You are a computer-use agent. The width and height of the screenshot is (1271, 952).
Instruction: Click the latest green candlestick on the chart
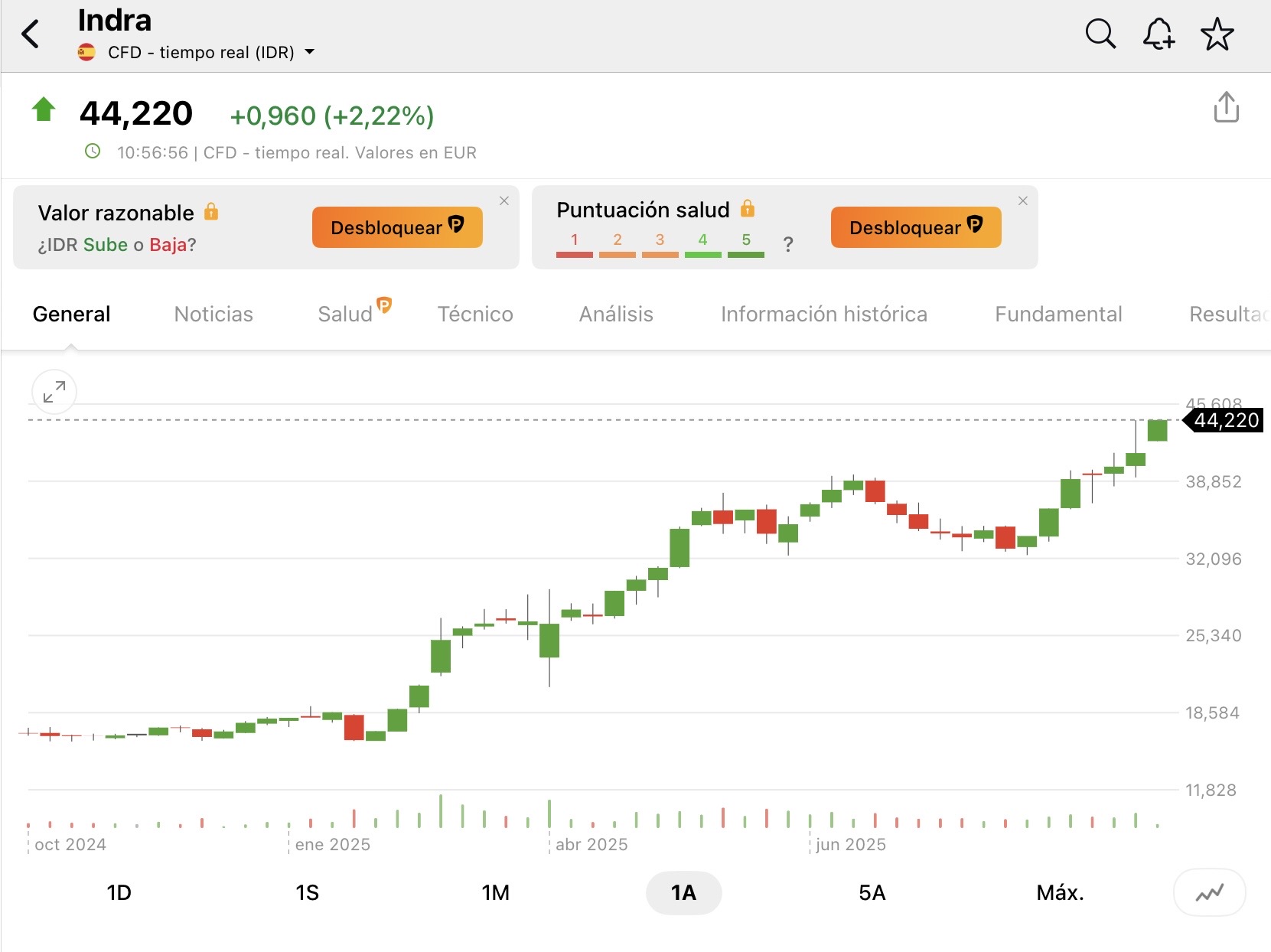click(x=1157, y=430)
